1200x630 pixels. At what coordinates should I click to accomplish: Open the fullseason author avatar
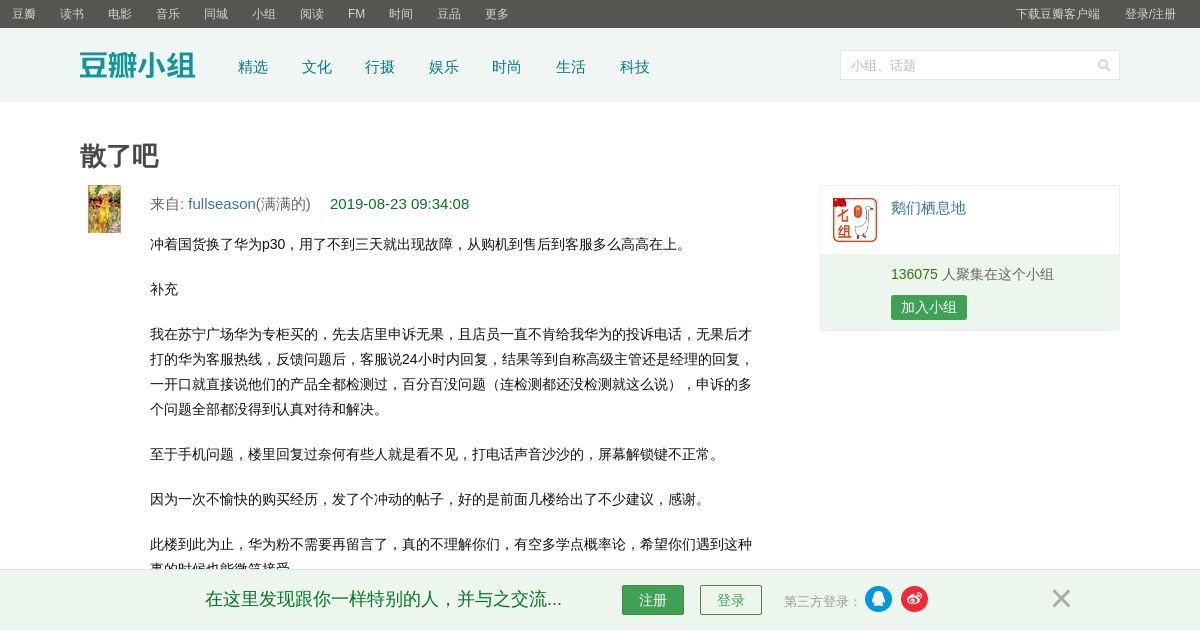[x=104, y=209]
